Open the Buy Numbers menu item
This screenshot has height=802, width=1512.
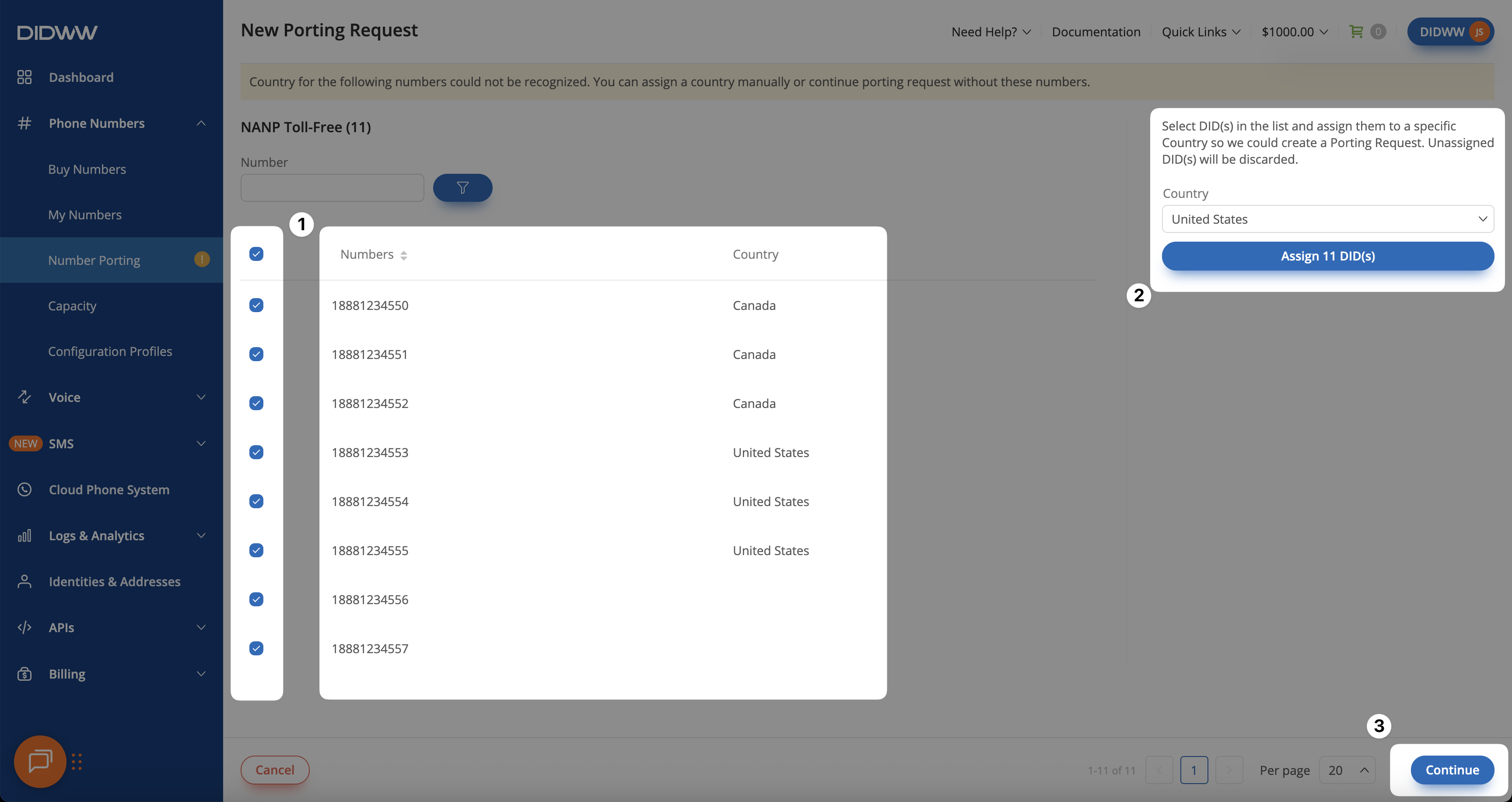[87, 169]
